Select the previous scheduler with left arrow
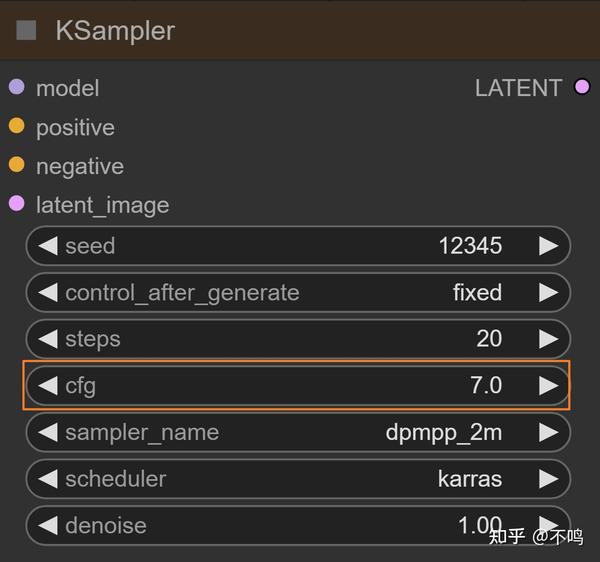Screen dimensions: 600x562 [x=47, y=478]
